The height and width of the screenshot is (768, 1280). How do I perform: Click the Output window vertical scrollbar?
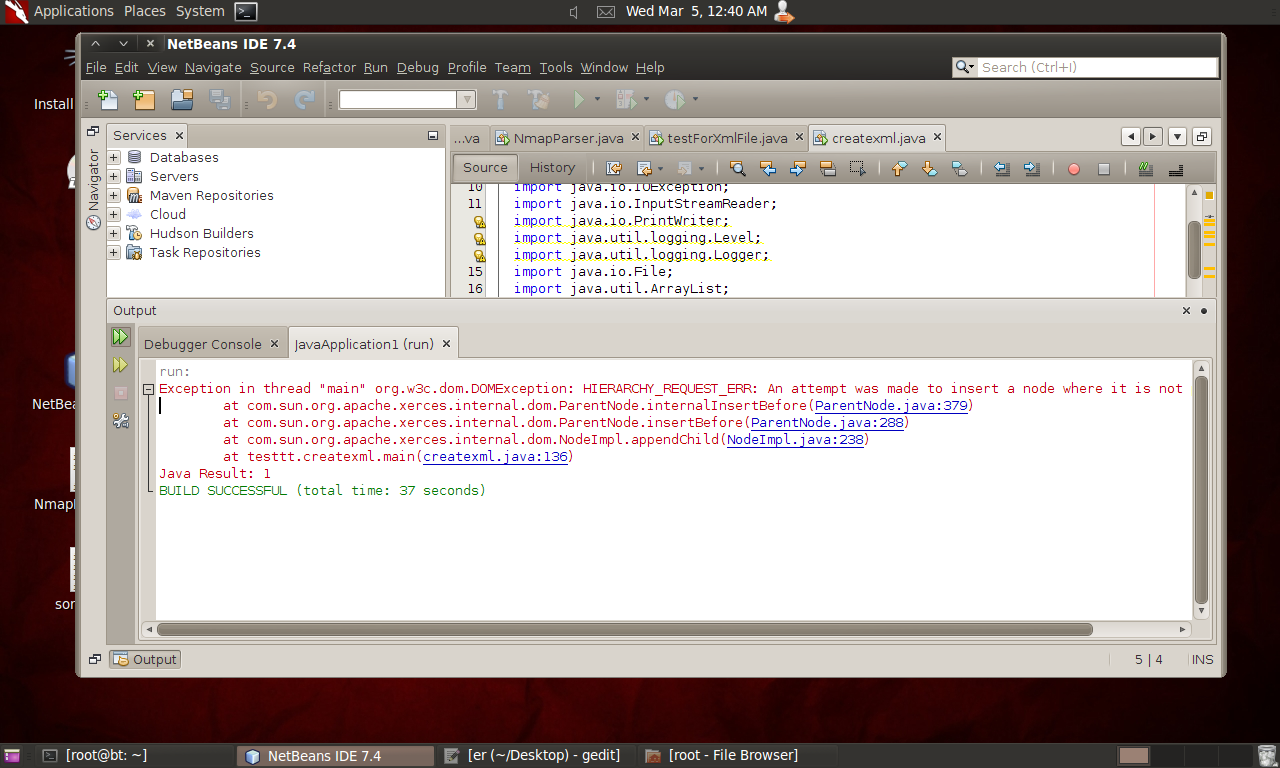pyautogui.click(x=1202, y=490)
